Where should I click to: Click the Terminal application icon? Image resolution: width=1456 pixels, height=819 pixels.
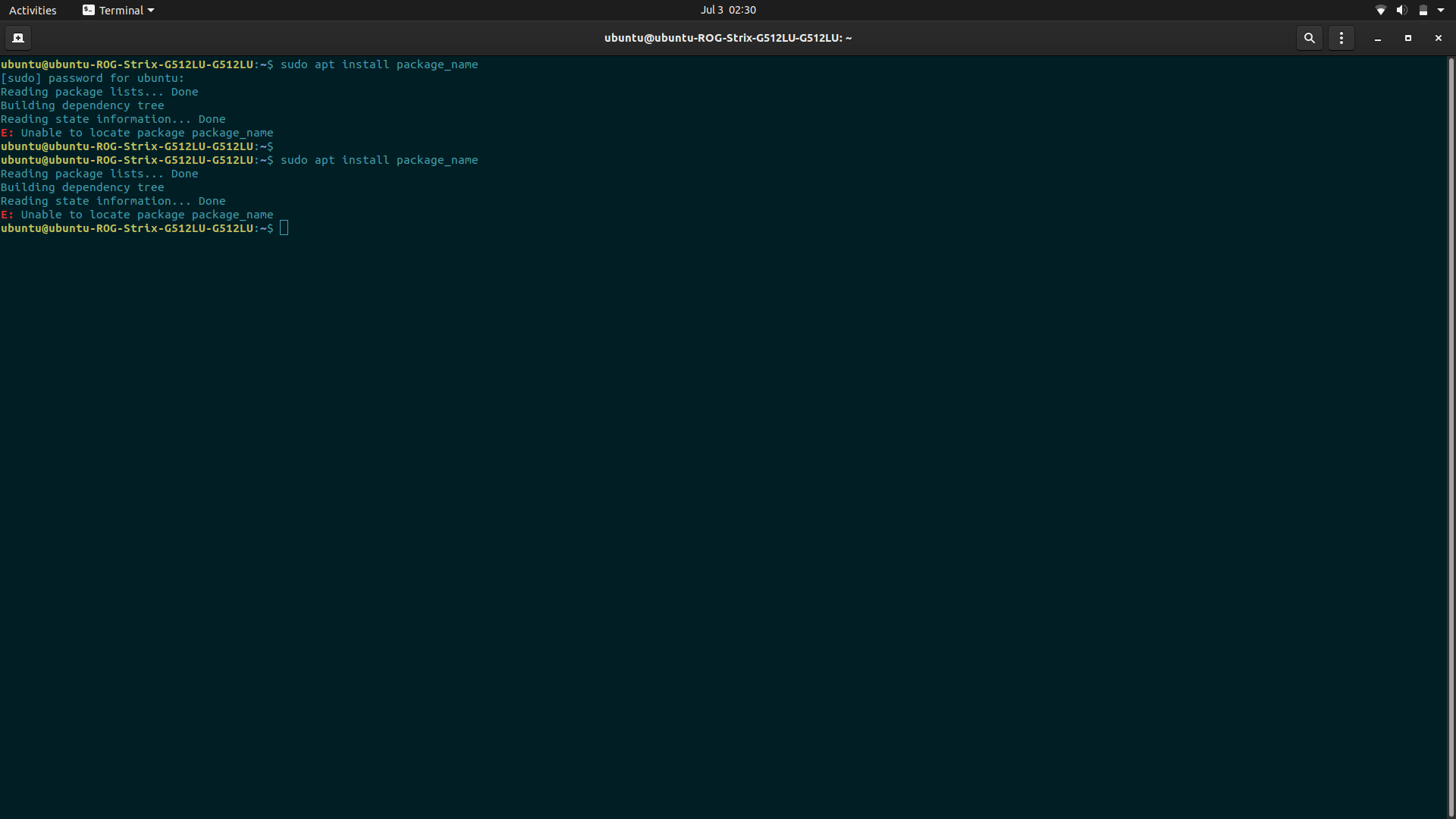pos(88,10)
